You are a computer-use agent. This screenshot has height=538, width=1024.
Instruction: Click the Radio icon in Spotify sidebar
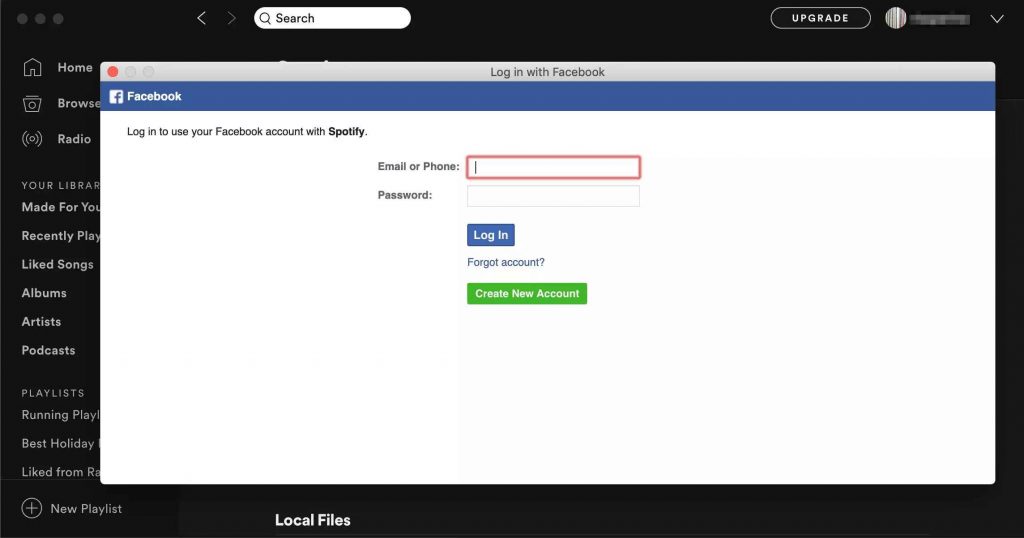click(x=32, y=138)
